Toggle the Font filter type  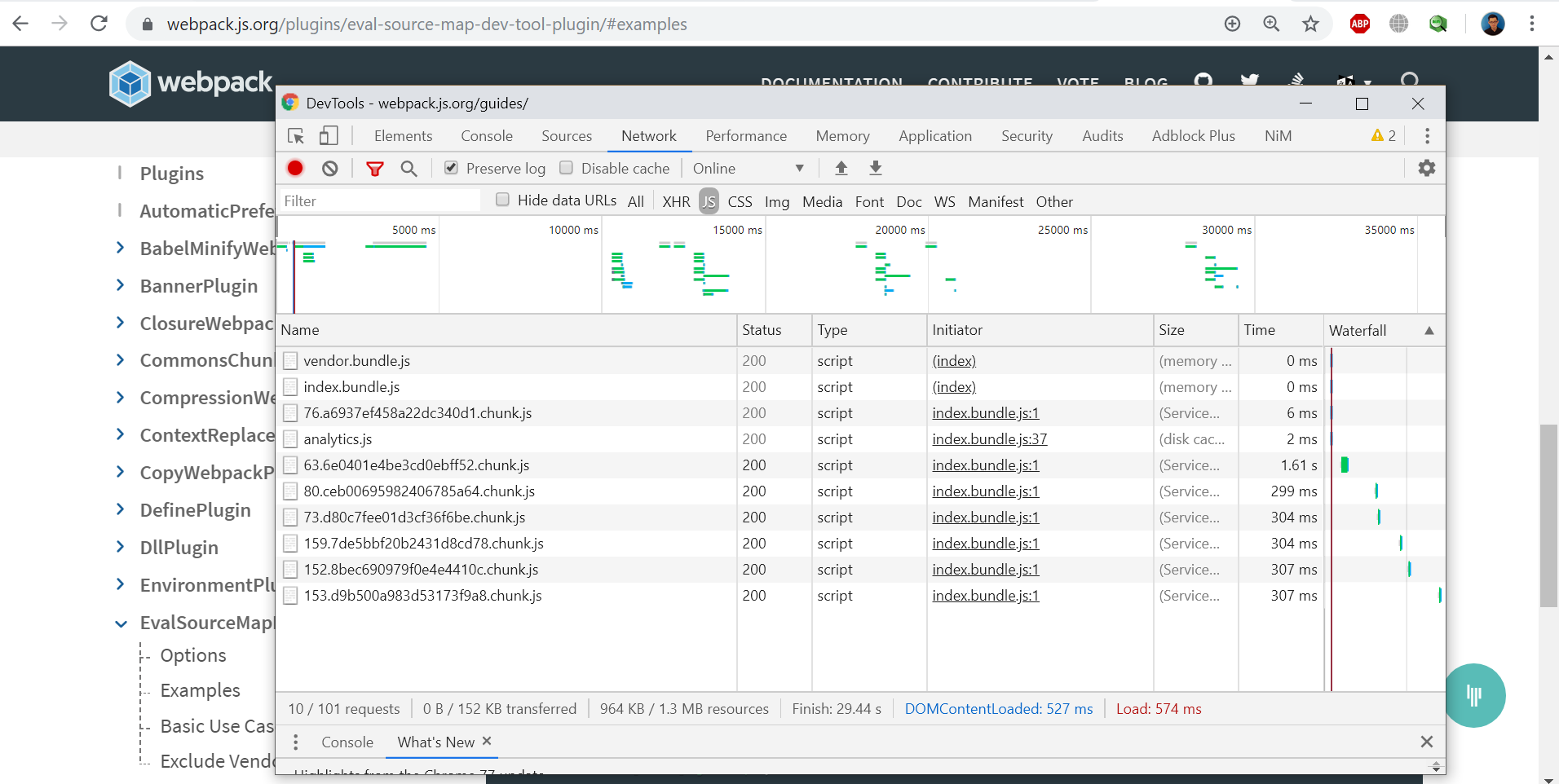click(x=869, y=201)
